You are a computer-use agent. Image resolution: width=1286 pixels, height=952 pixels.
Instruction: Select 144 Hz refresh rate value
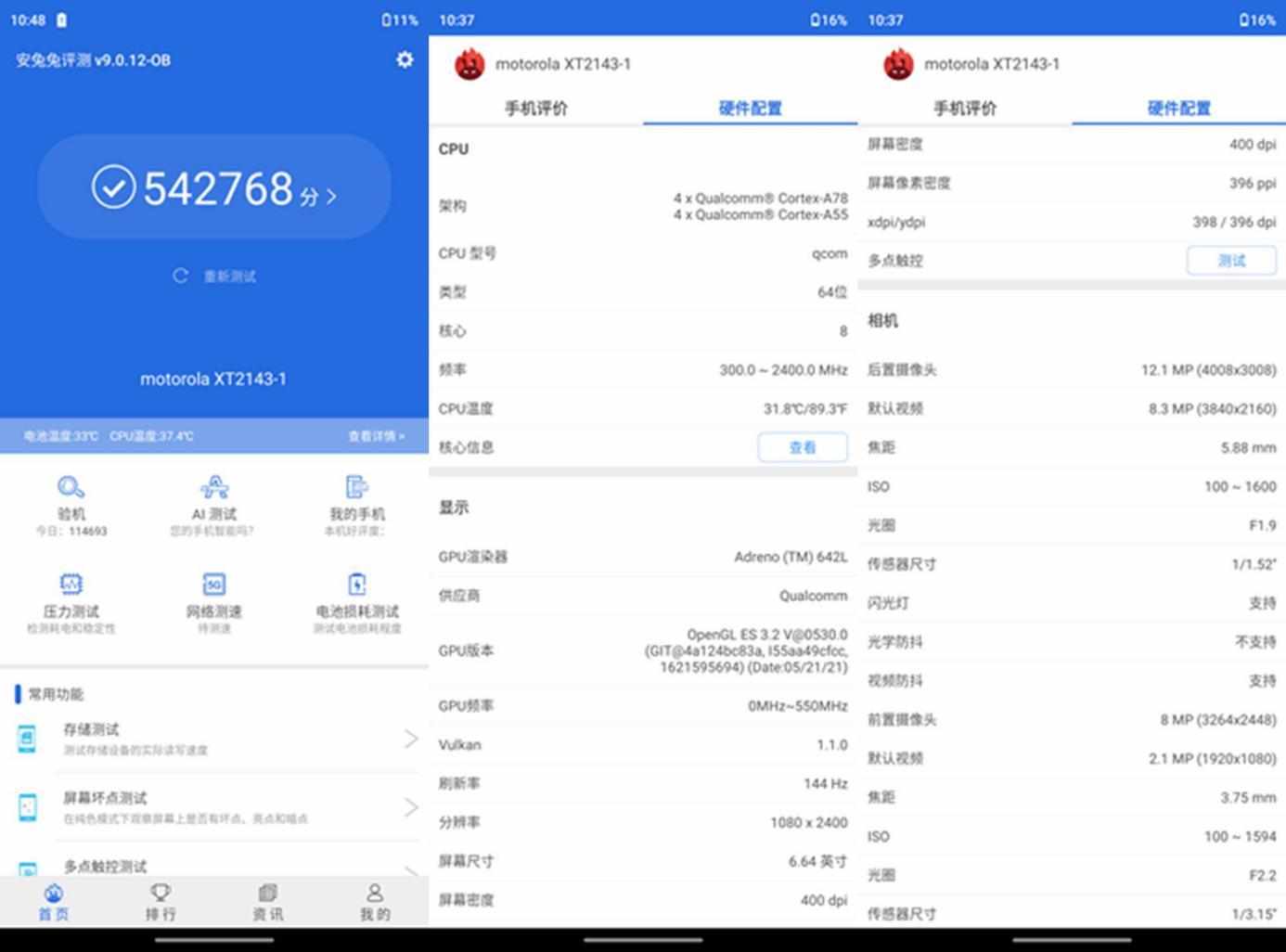pos(825,783)
